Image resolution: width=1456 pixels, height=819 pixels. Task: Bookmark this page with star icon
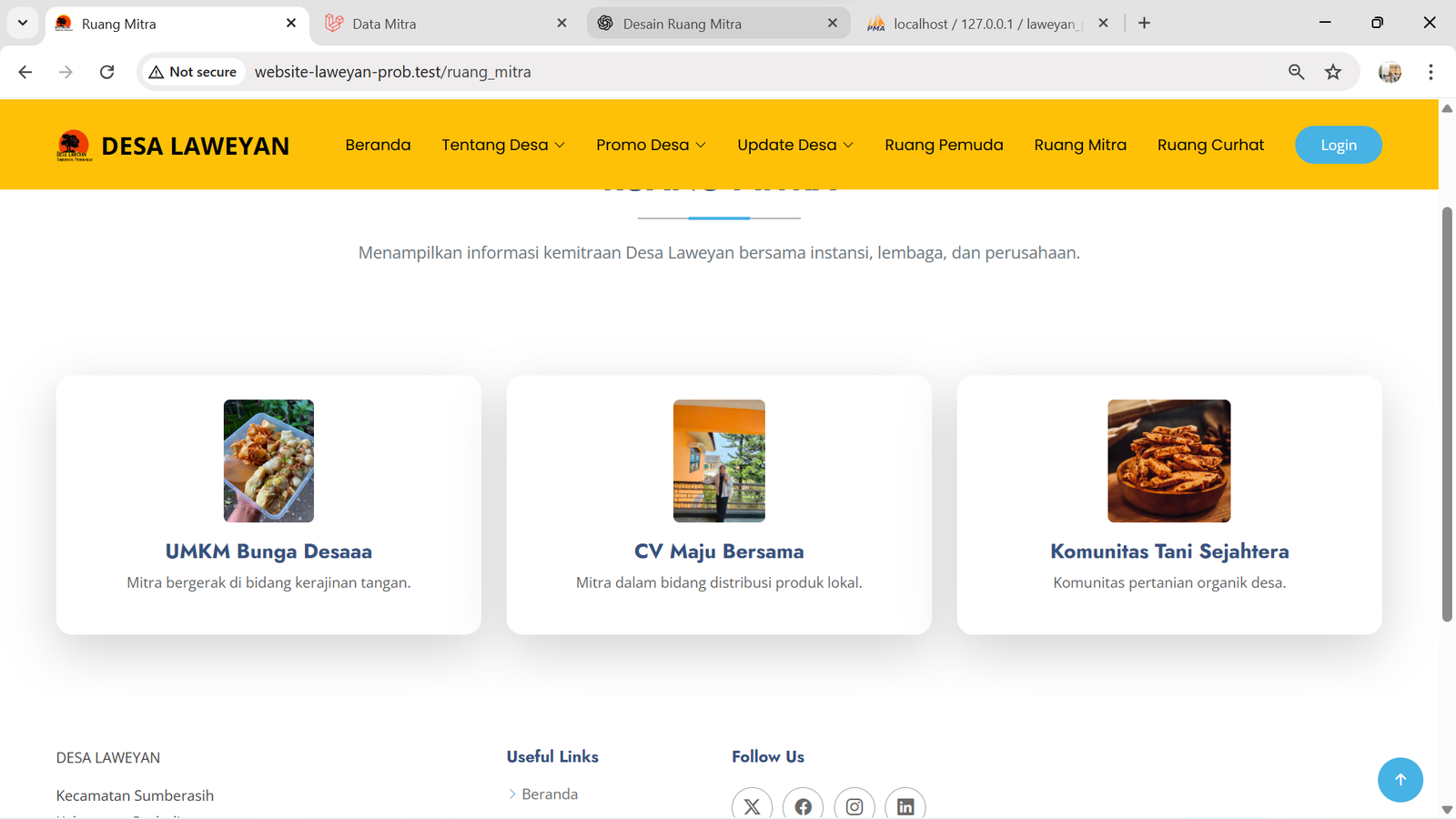1333,72
